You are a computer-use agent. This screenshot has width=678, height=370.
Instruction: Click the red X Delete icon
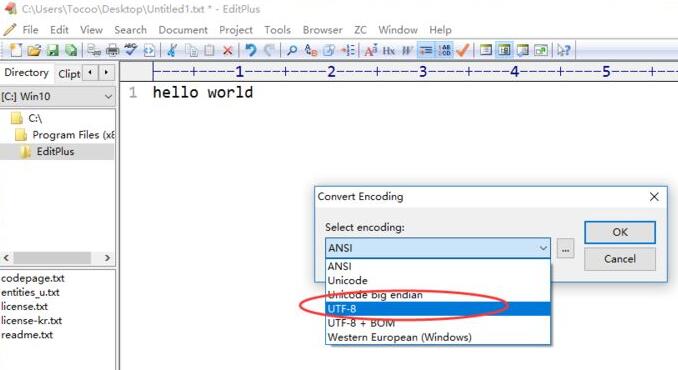point(227,51)
